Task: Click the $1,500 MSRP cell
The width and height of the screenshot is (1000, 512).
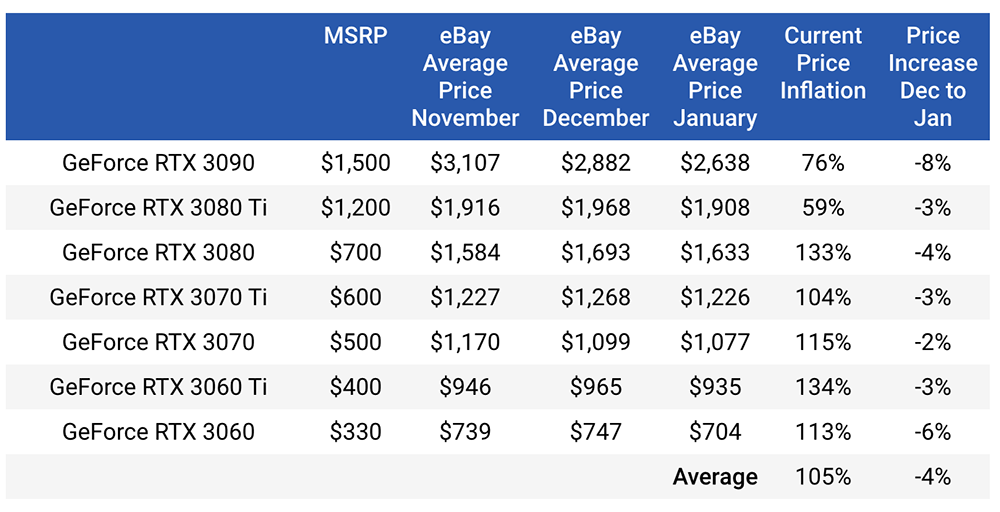Action: (355, 163)
